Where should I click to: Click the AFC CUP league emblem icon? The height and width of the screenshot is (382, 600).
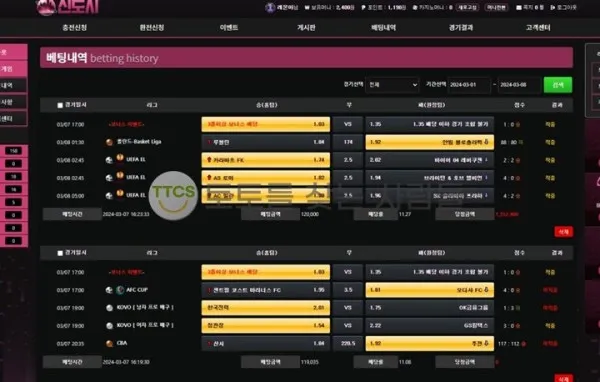point(120,290)
